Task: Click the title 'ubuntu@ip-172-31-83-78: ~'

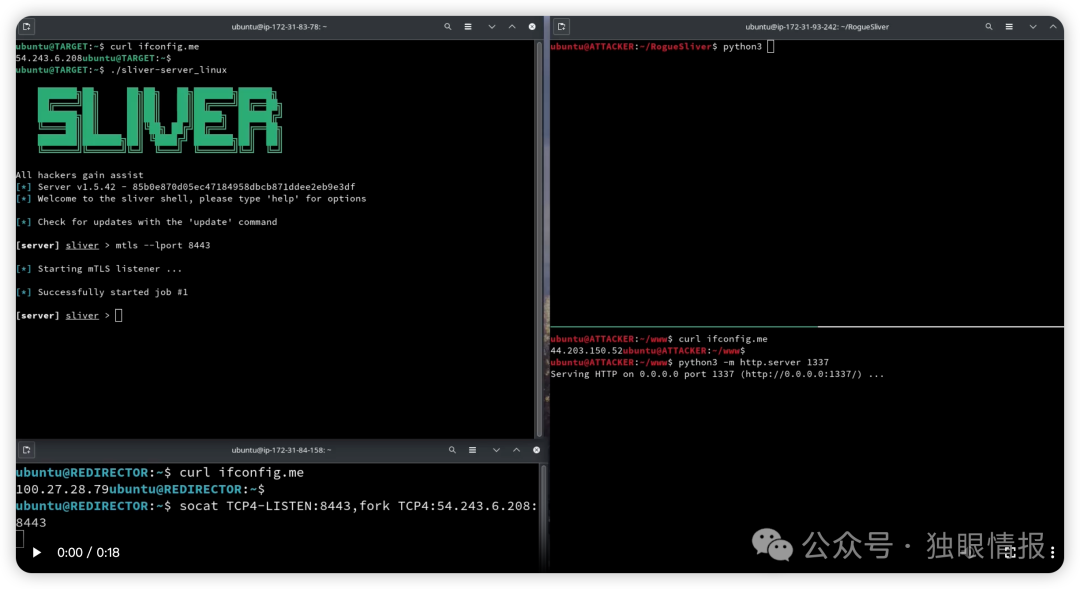Action: point(279,27)
